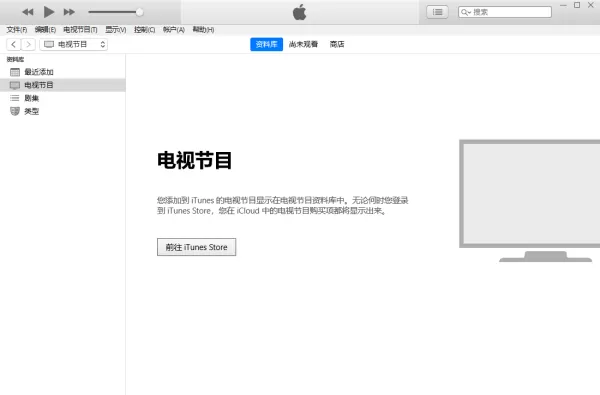Click the 电视节目 heading text

point(194,160)
